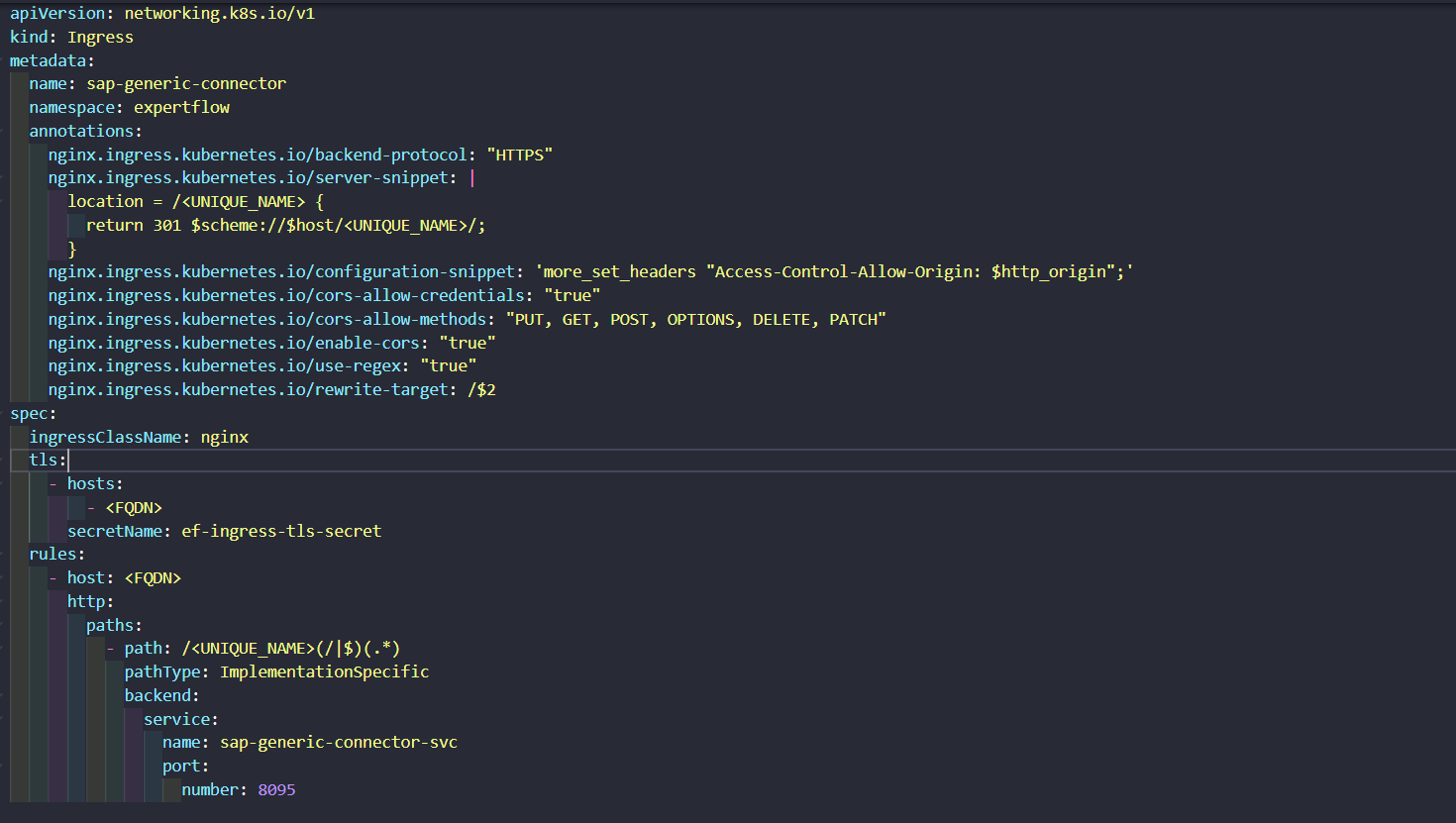The image size is (1456, 823).
Task: Click the ImplementationSpecific pathType value
Action: [x=324, y=672]
